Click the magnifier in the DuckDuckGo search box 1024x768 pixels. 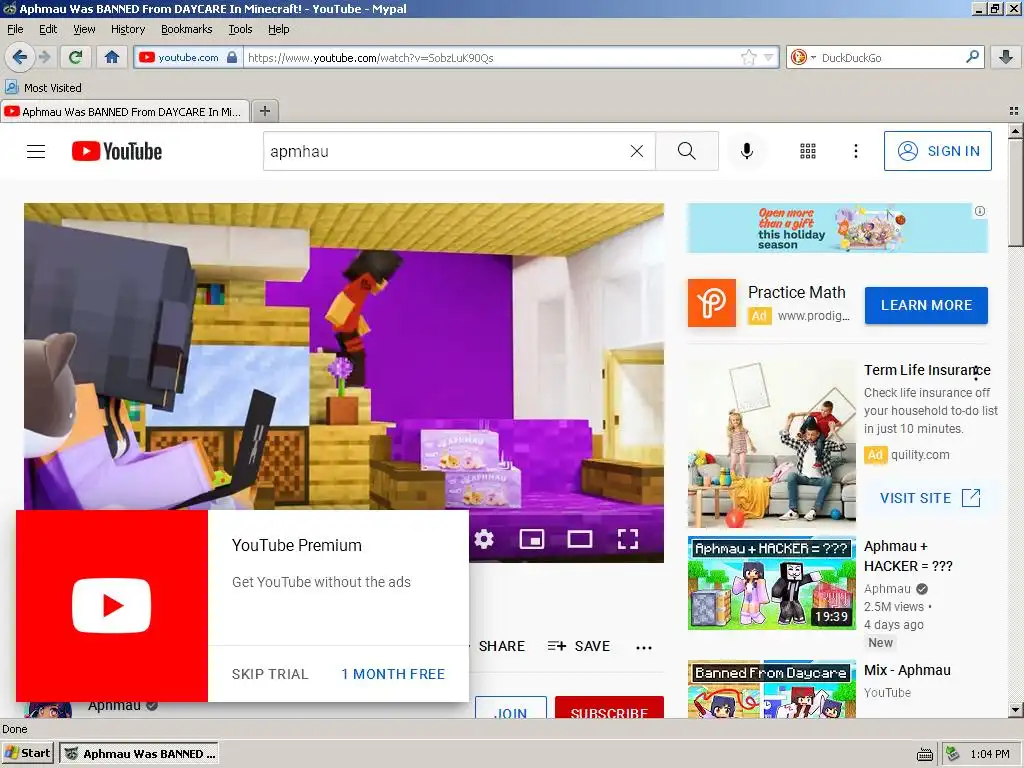[972, 57]
